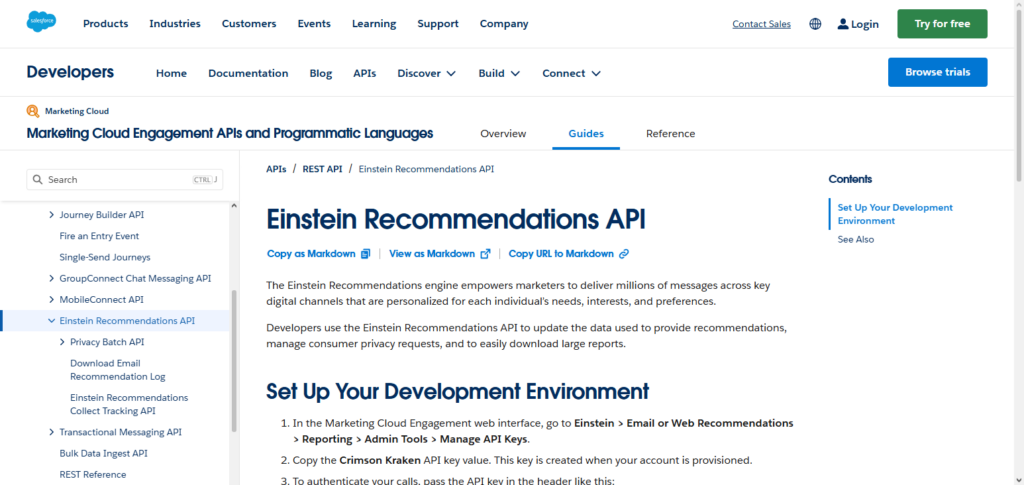Open Bulk Data Ingest API page
This screenshot has width=1024, height=485.
pyautogui.click(x=103, y=453)
